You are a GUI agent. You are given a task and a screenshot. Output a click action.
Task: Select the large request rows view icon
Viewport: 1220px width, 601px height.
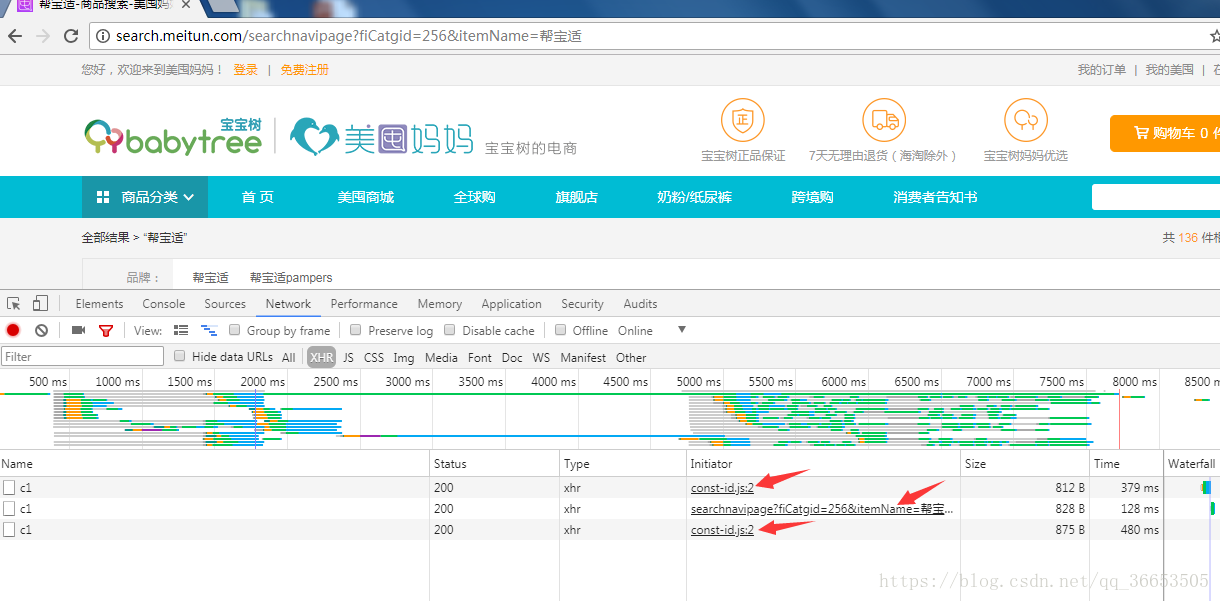pyautogui.click(x=181, y=330)
